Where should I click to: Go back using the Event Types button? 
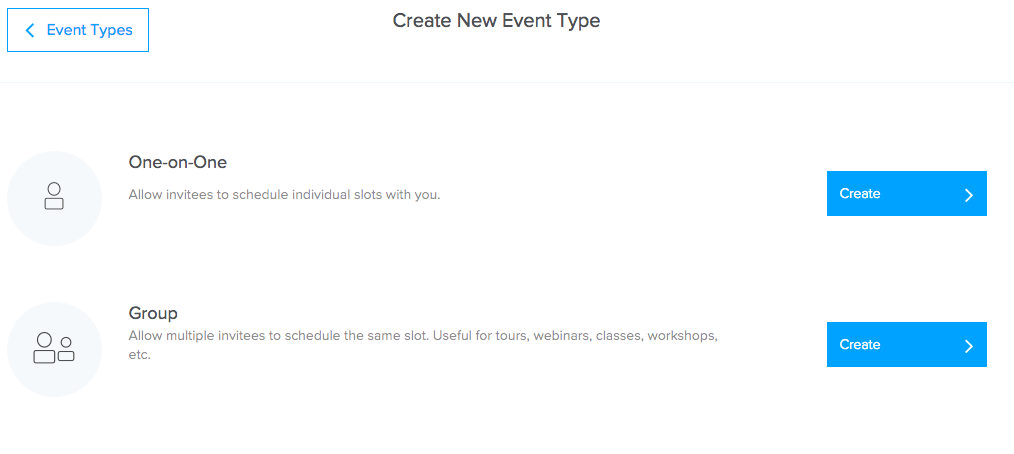click(x=78, y=30)
